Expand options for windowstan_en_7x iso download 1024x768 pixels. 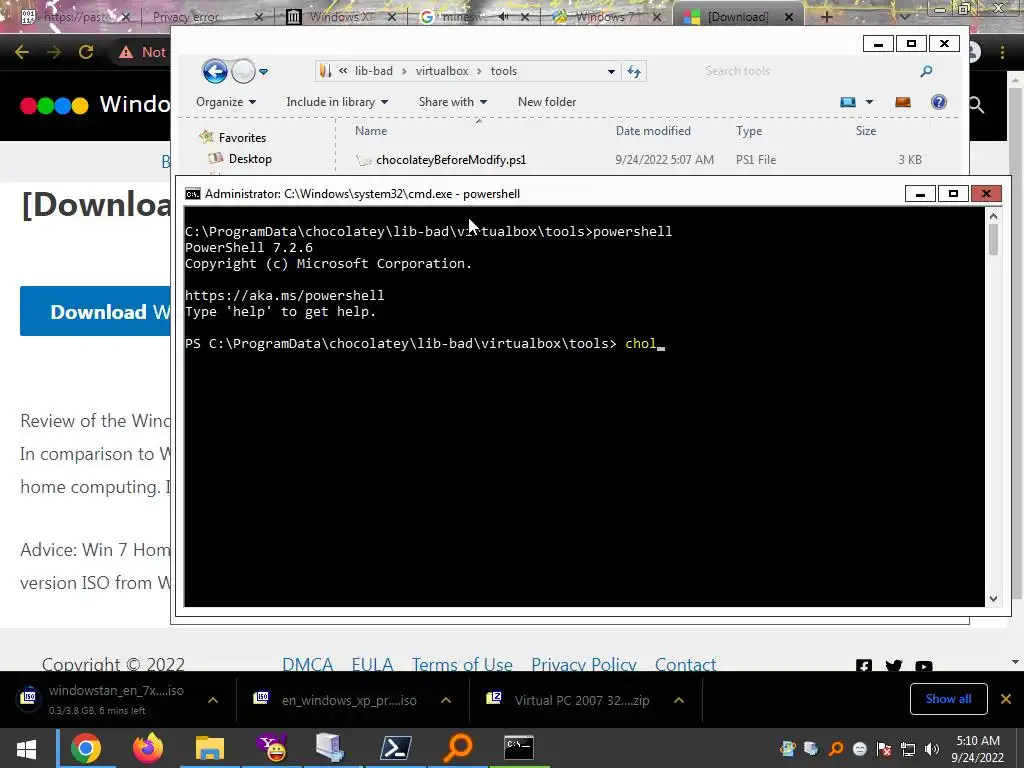coord(212,699)
